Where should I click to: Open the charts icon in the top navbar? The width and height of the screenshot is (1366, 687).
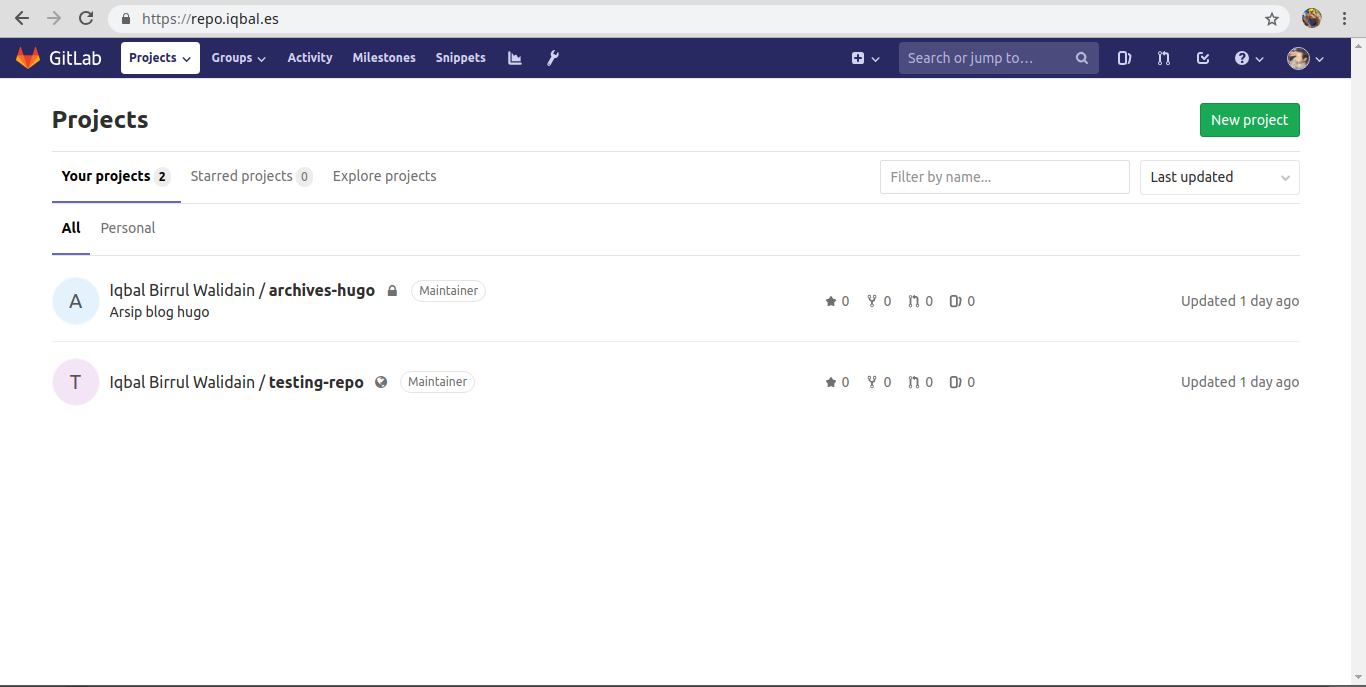(x=514, y=57)
